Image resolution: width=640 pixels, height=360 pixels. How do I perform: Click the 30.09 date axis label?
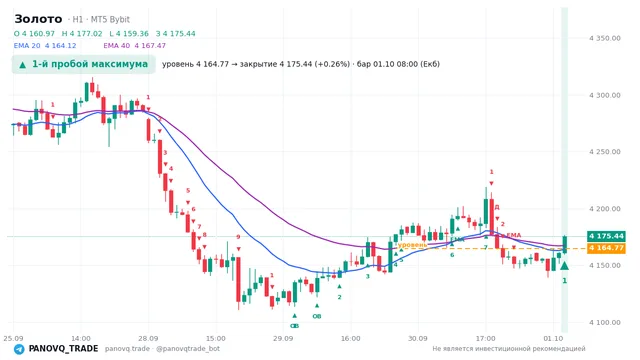click(x=418, y=338)
